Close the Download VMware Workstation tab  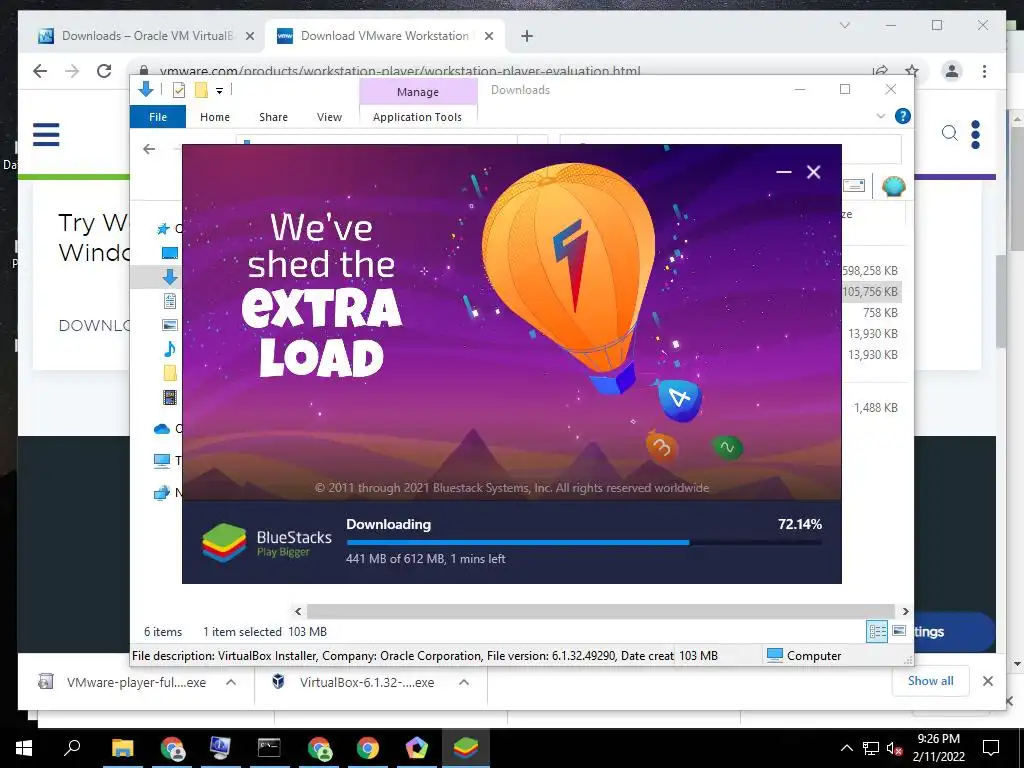coord(488,36)
